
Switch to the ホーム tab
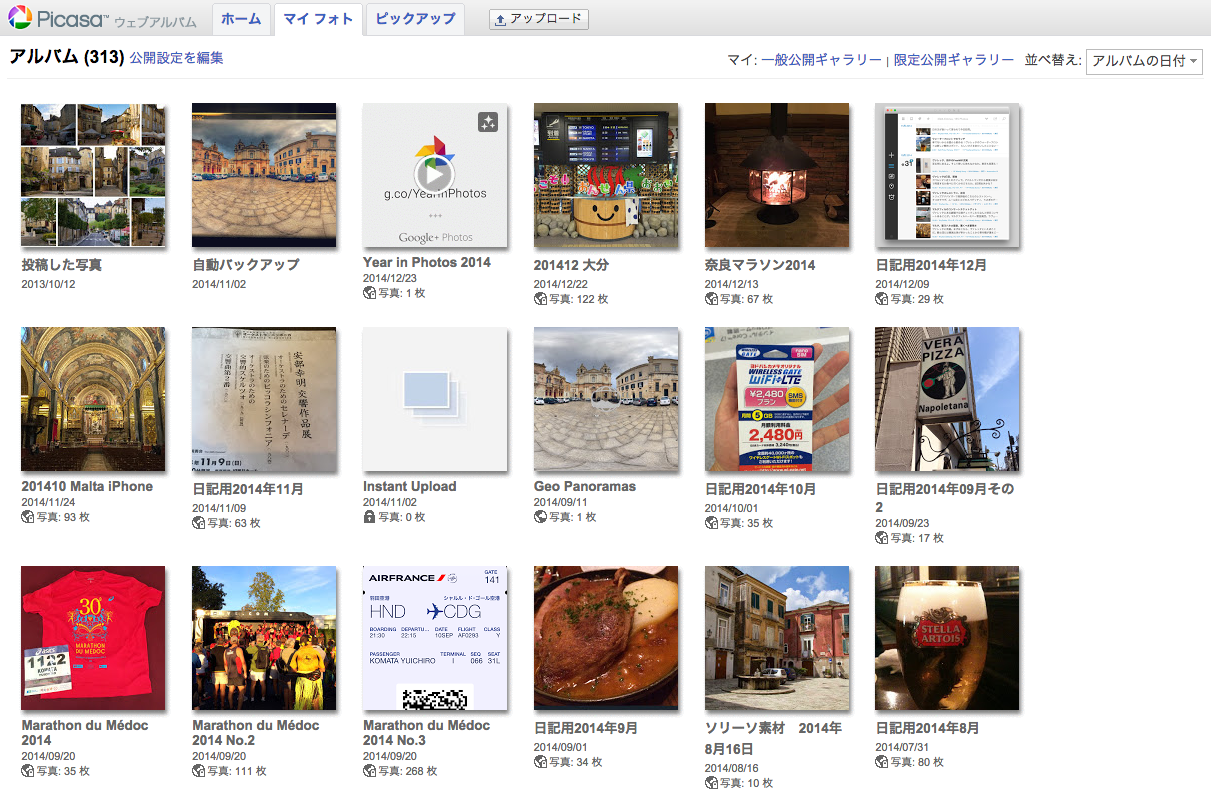point(241,19)
